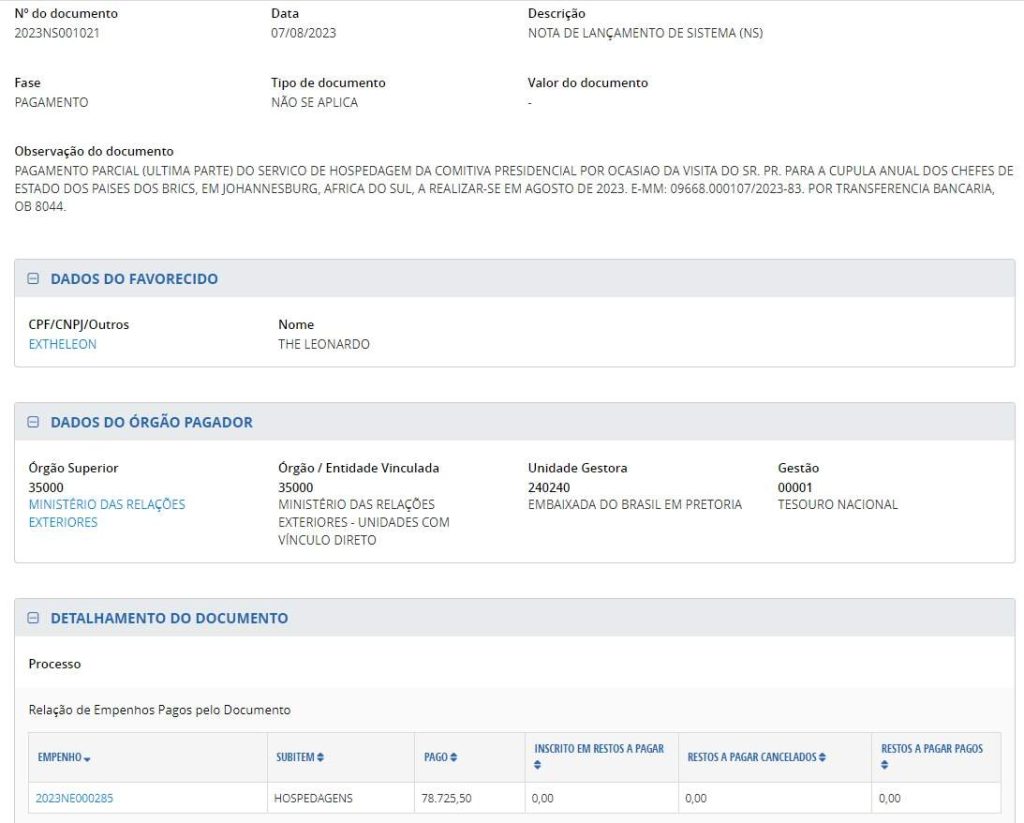Click the document date 07/08/2023
This screenshot has width=1024, height=823.
(303, 33)
